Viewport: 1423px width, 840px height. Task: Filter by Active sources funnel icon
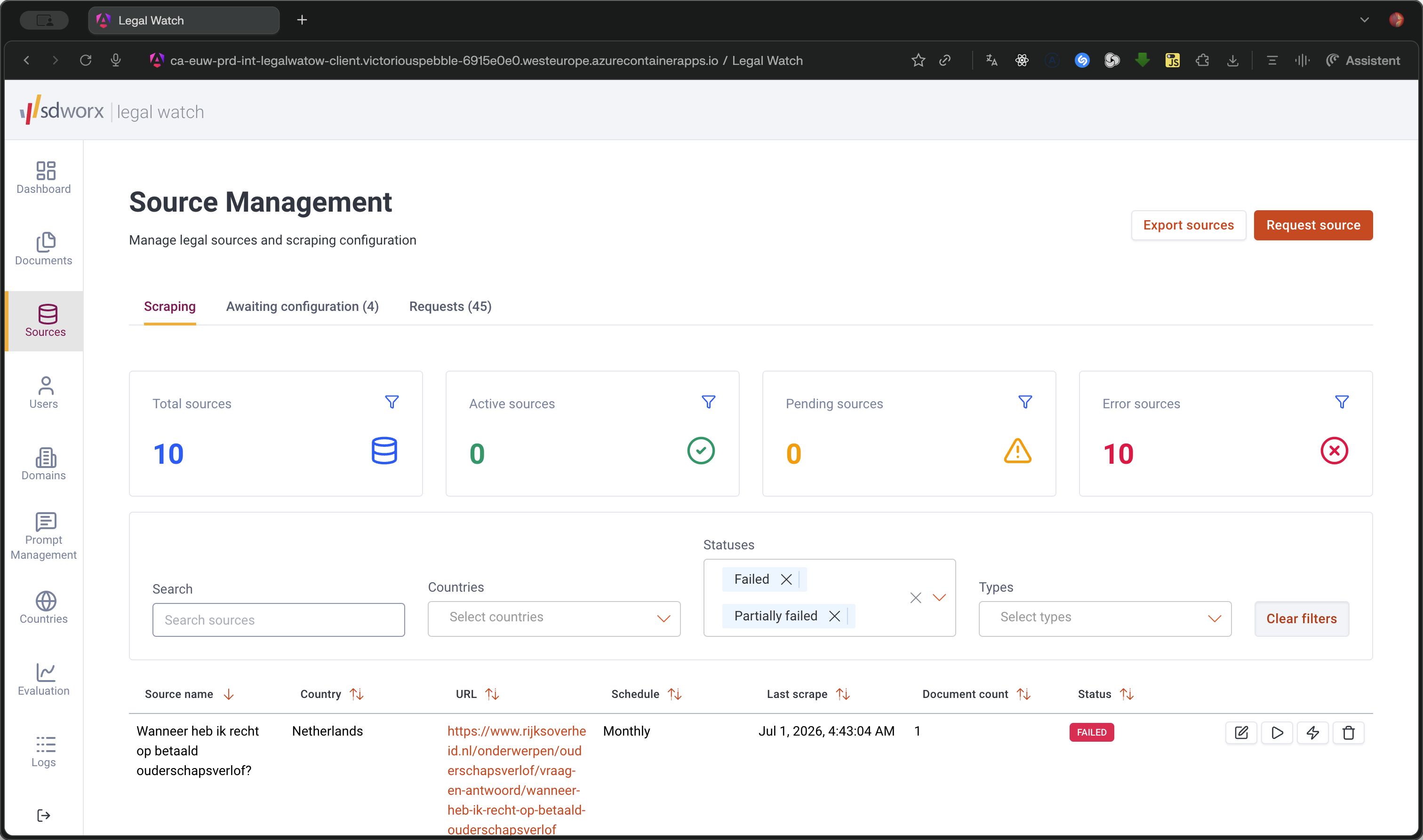(708, 402)
